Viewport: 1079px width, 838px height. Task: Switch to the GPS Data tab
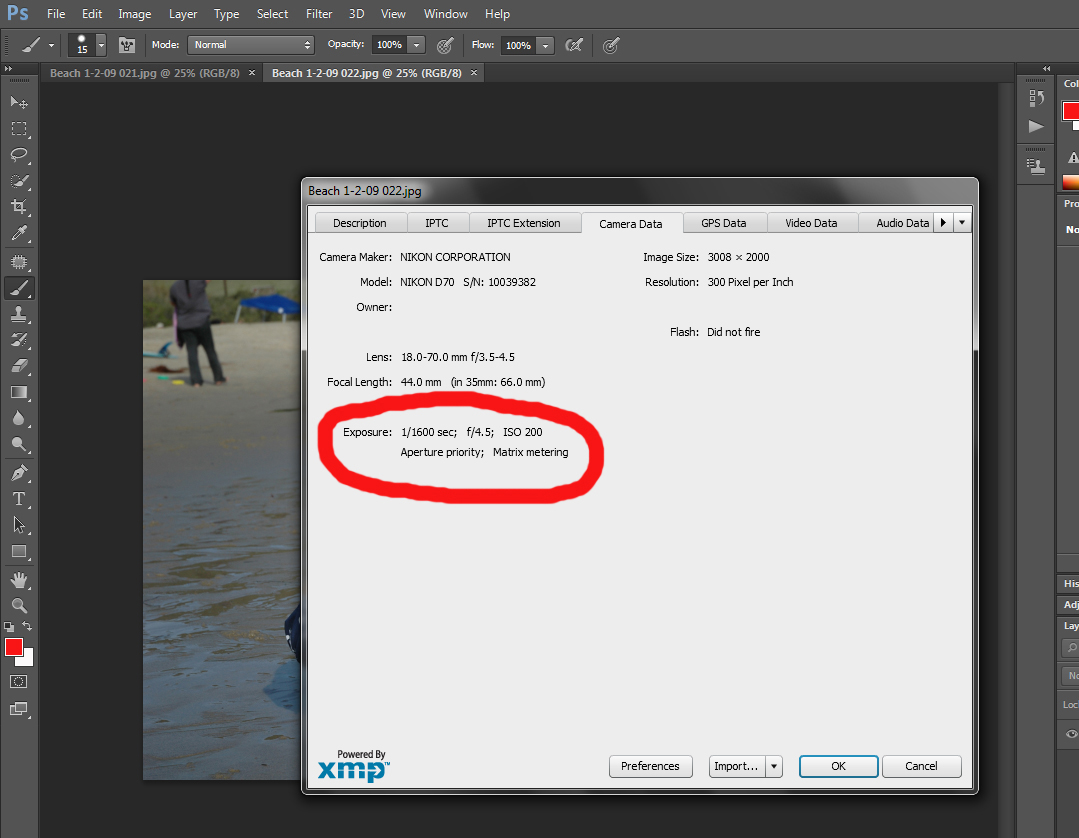(723, 223)
